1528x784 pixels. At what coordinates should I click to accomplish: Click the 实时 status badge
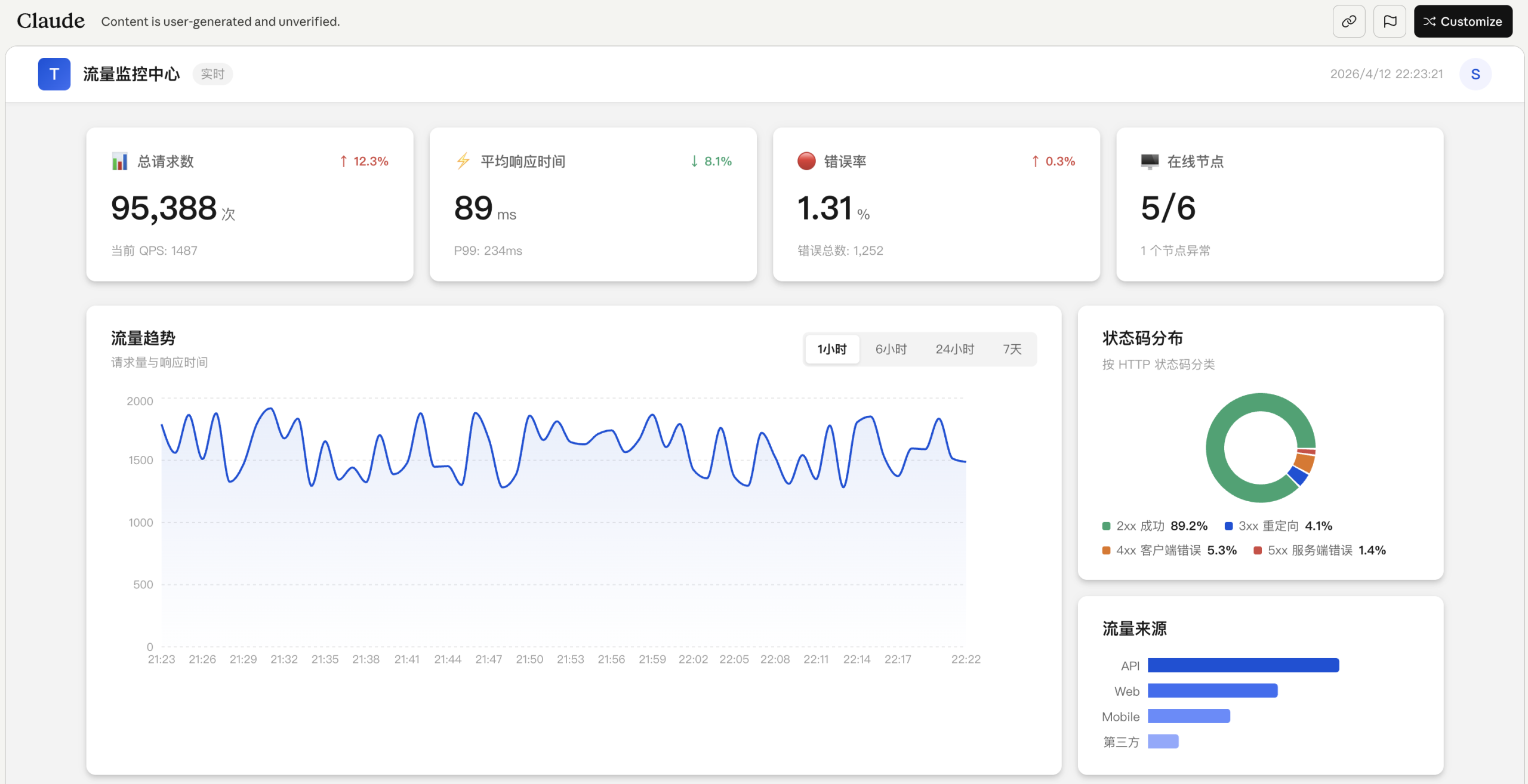pos(212,74)
